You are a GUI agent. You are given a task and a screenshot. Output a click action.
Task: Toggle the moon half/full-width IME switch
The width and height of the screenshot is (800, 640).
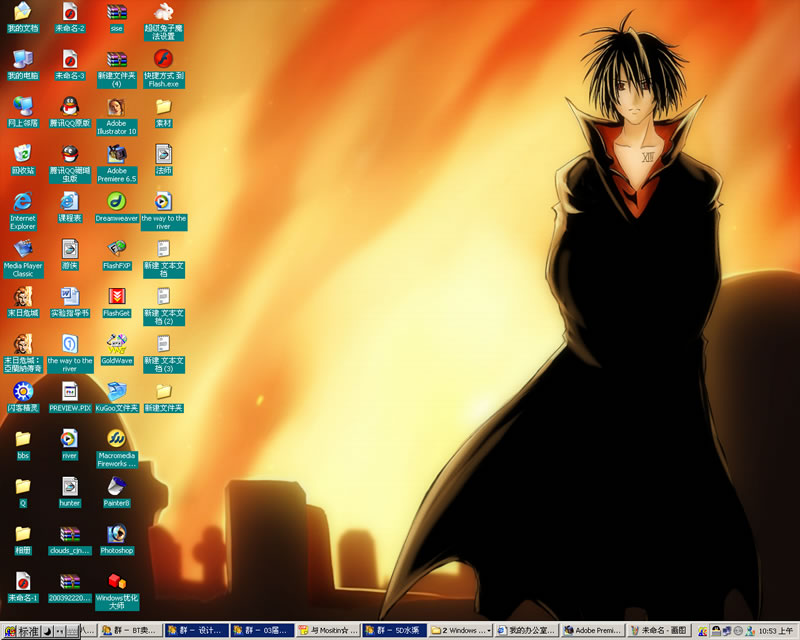pos(47,631)
